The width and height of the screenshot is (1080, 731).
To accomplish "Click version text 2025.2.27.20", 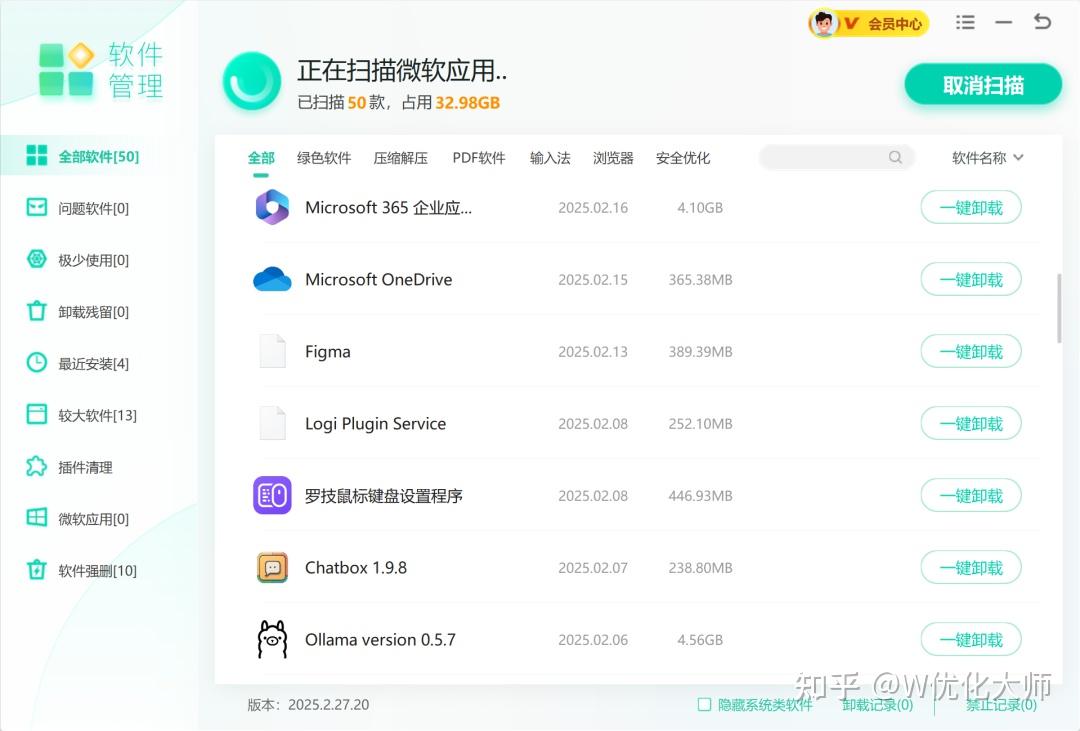I will click(328, 705).
